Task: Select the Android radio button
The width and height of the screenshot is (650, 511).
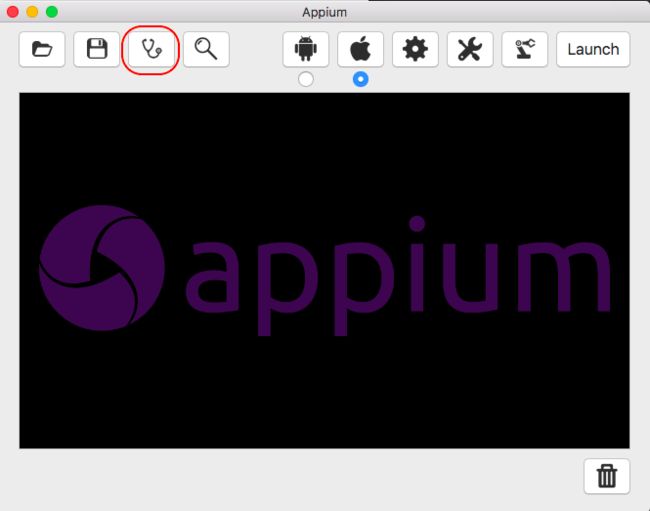Action: 306,79
